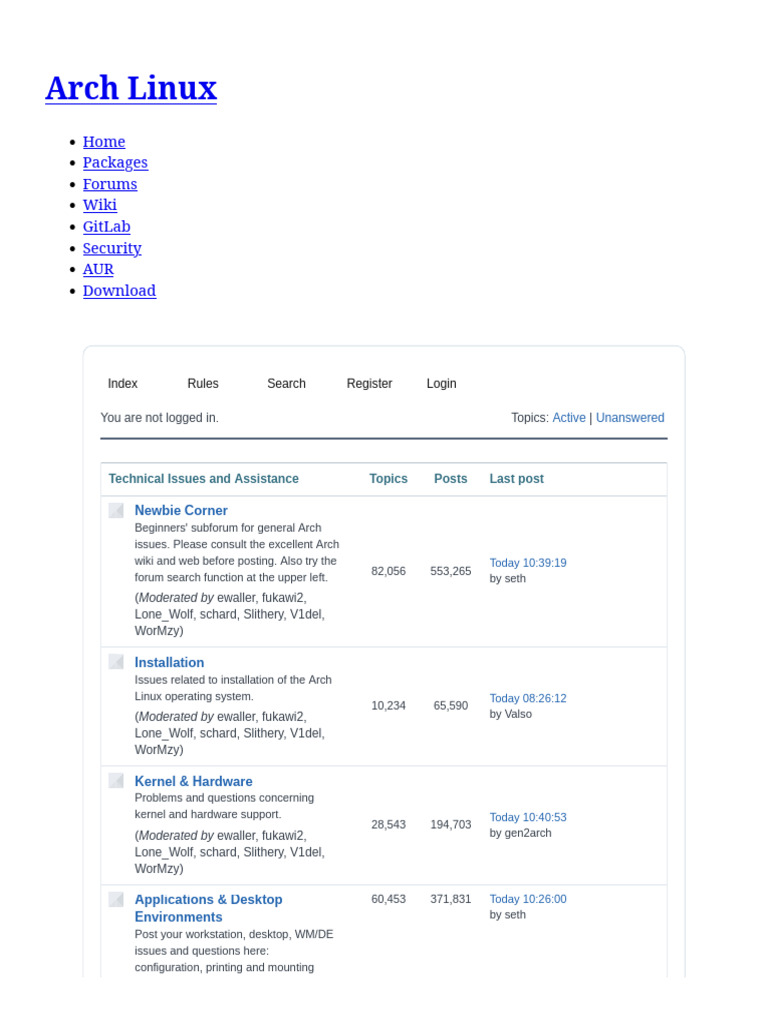768x1024 pixels.
Task: Open last post Today 08:26:12
Action: click(x=528, y=698)
